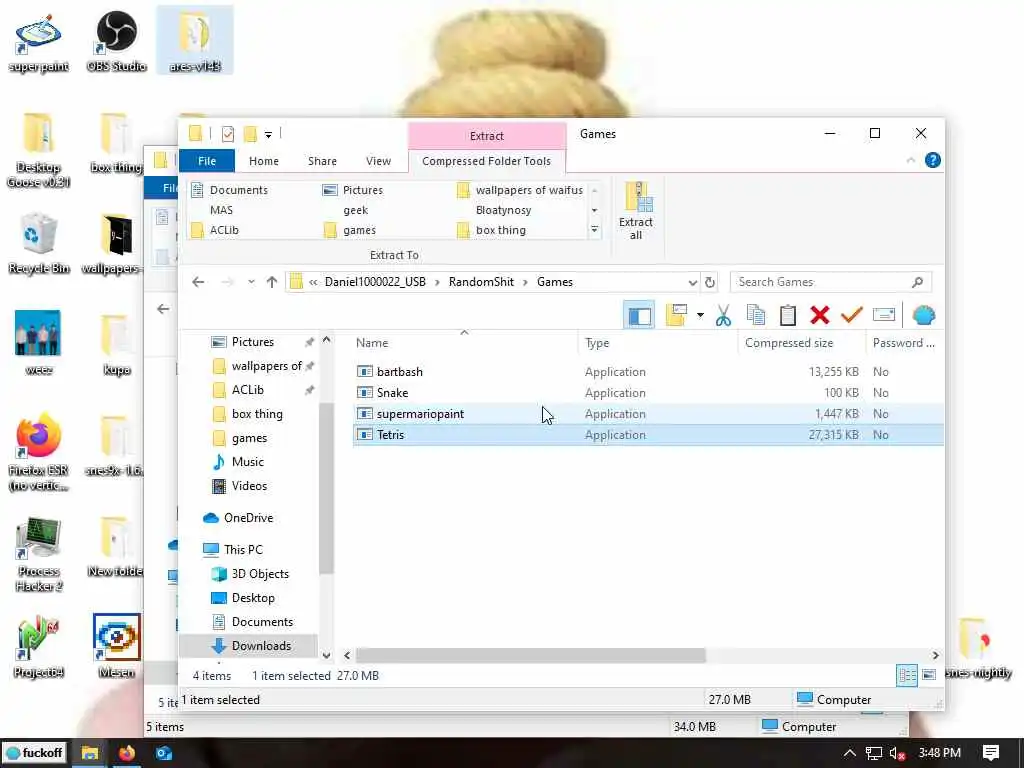This screenshot has height=768, width=1024.
Task: Expand address bar history dropdown
Action: (x=692, y=282)
